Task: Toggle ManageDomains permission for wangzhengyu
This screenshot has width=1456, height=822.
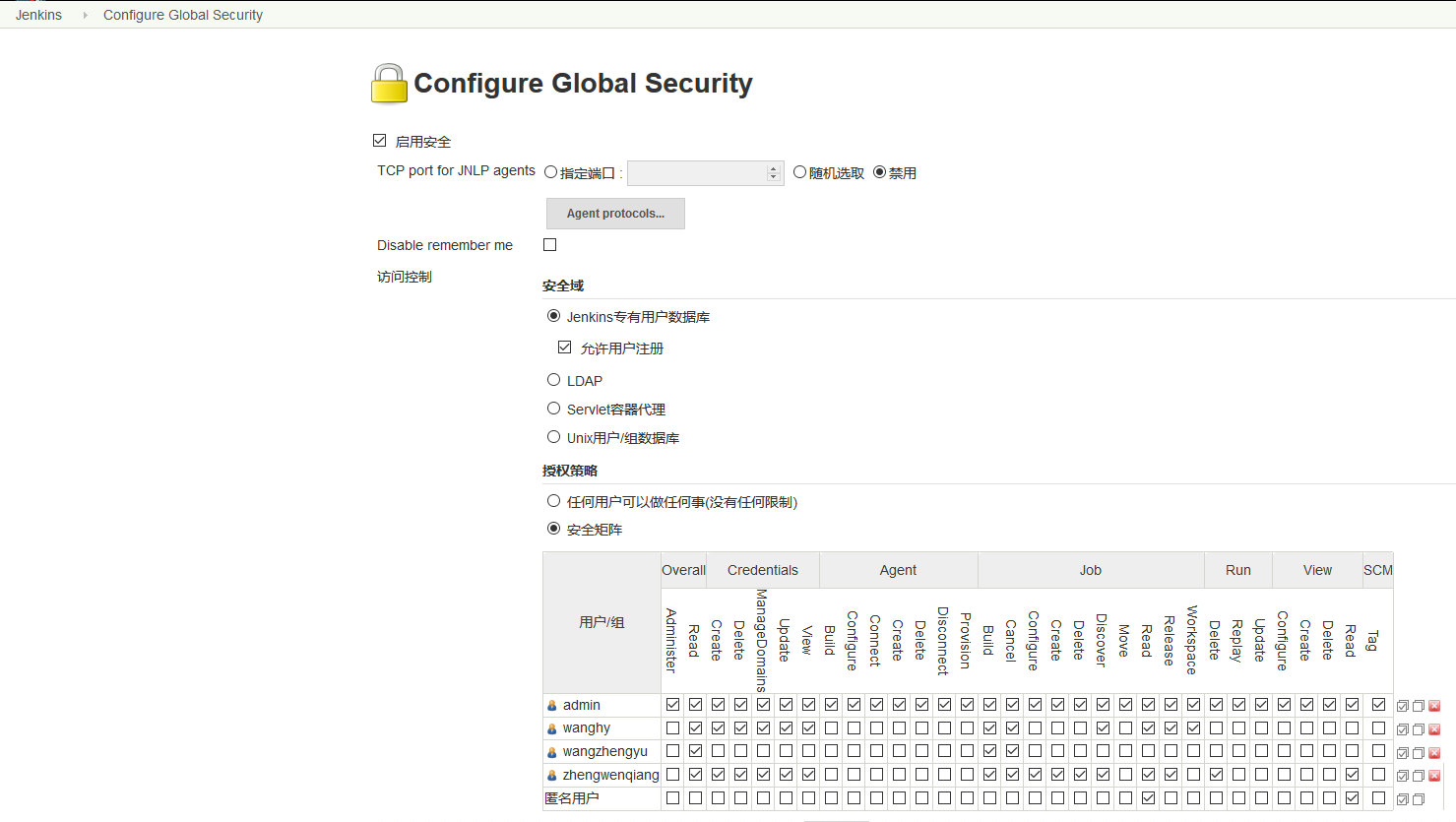Action: click(x=763, y=751)
